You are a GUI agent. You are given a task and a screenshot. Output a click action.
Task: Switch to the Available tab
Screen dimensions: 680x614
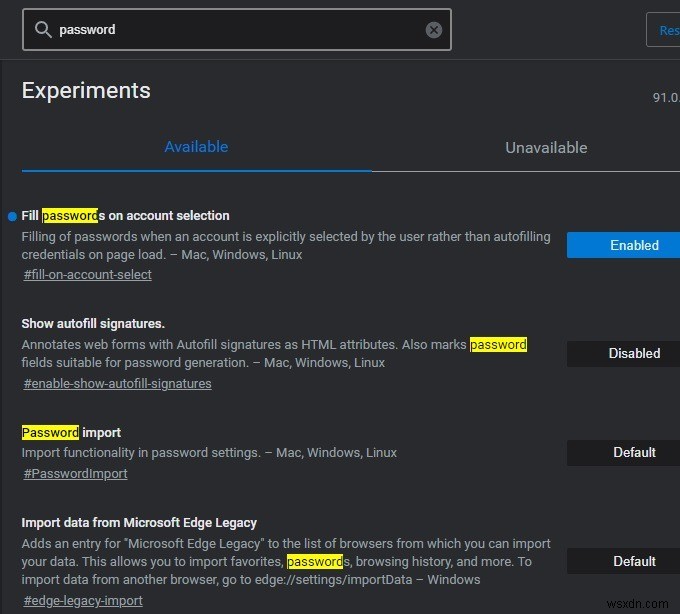pyautogui.click(x=196, y=147)
